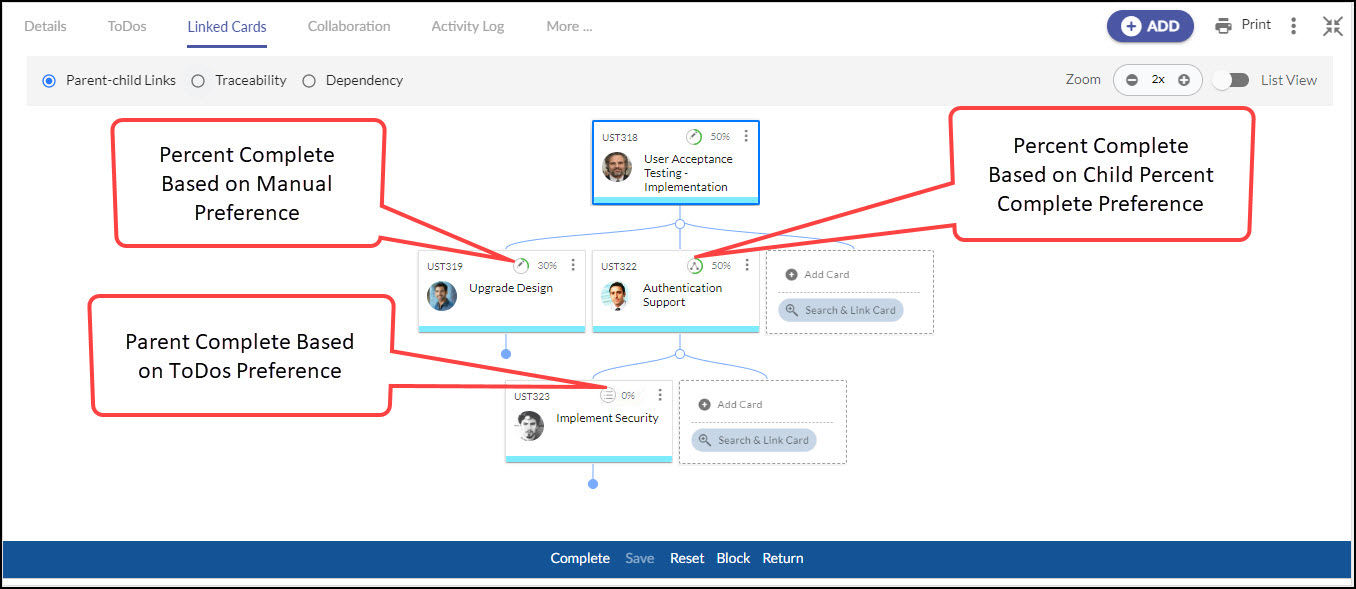Viewport: 1356px width, 589px height.
Task: Click Search & Link Card beside Authentication Support
Action: [x=841, y=310]
